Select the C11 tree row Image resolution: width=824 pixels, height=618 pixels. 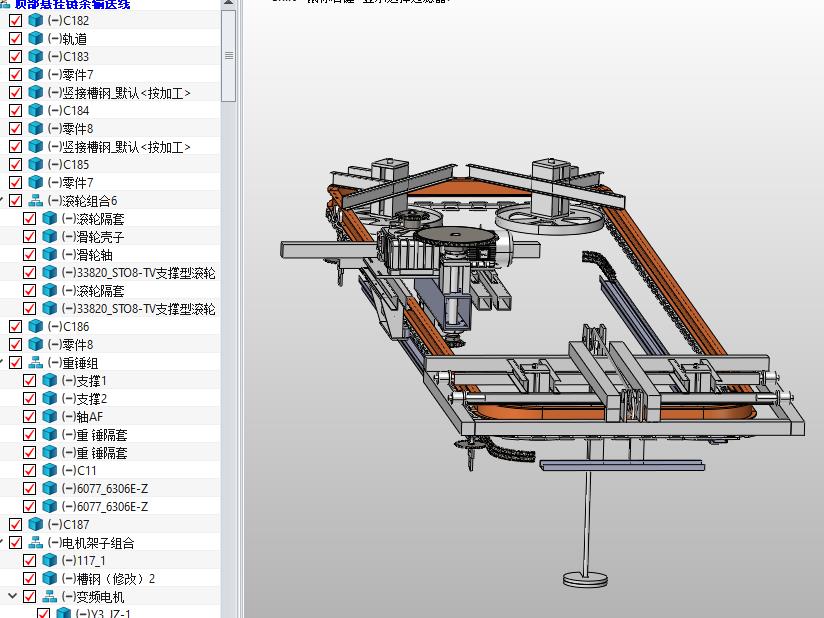point(110,470)
